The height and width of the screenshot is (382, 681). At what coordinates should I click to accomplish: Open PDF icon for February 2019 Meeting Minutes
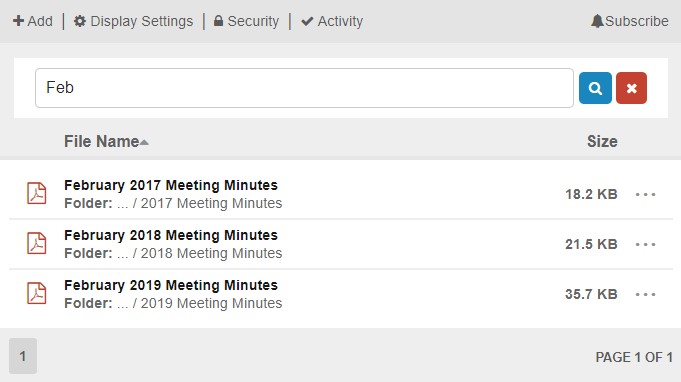coord(36,293)
